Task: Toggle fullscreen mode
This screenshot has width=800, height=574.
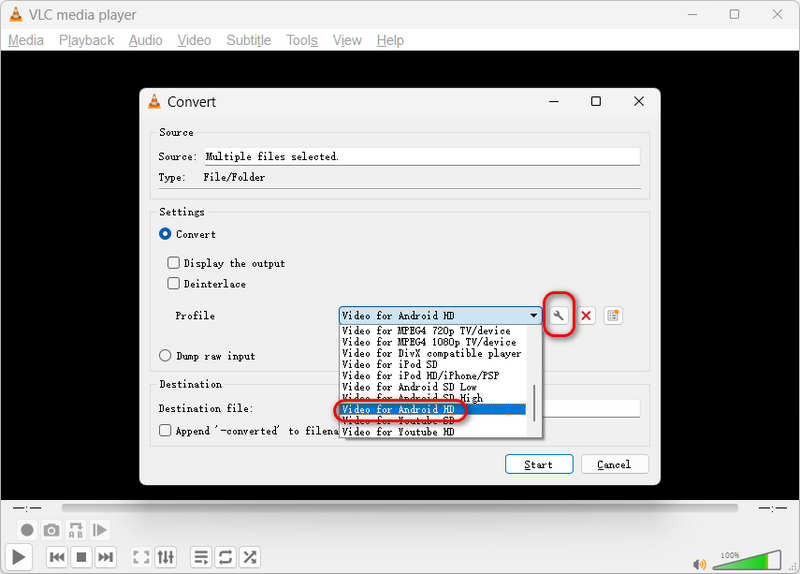Action: pos(141,557)
